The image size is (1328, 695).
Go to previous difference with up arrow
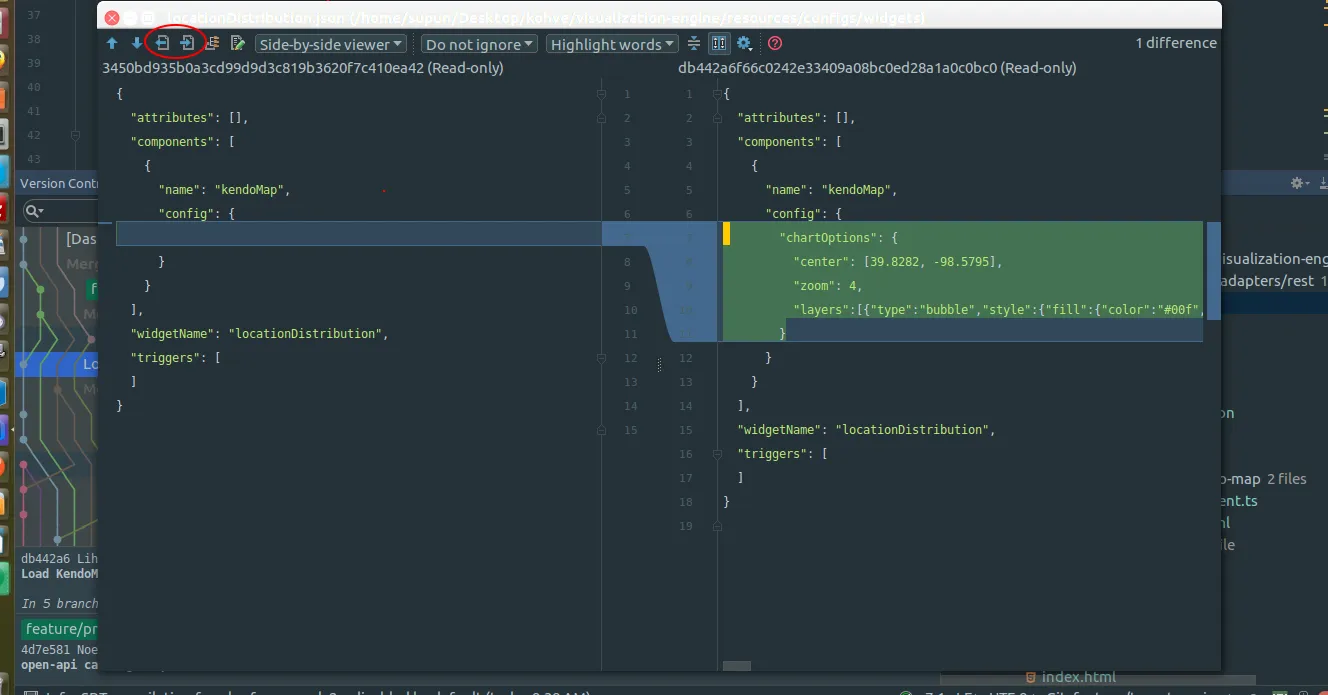point(112,43)
